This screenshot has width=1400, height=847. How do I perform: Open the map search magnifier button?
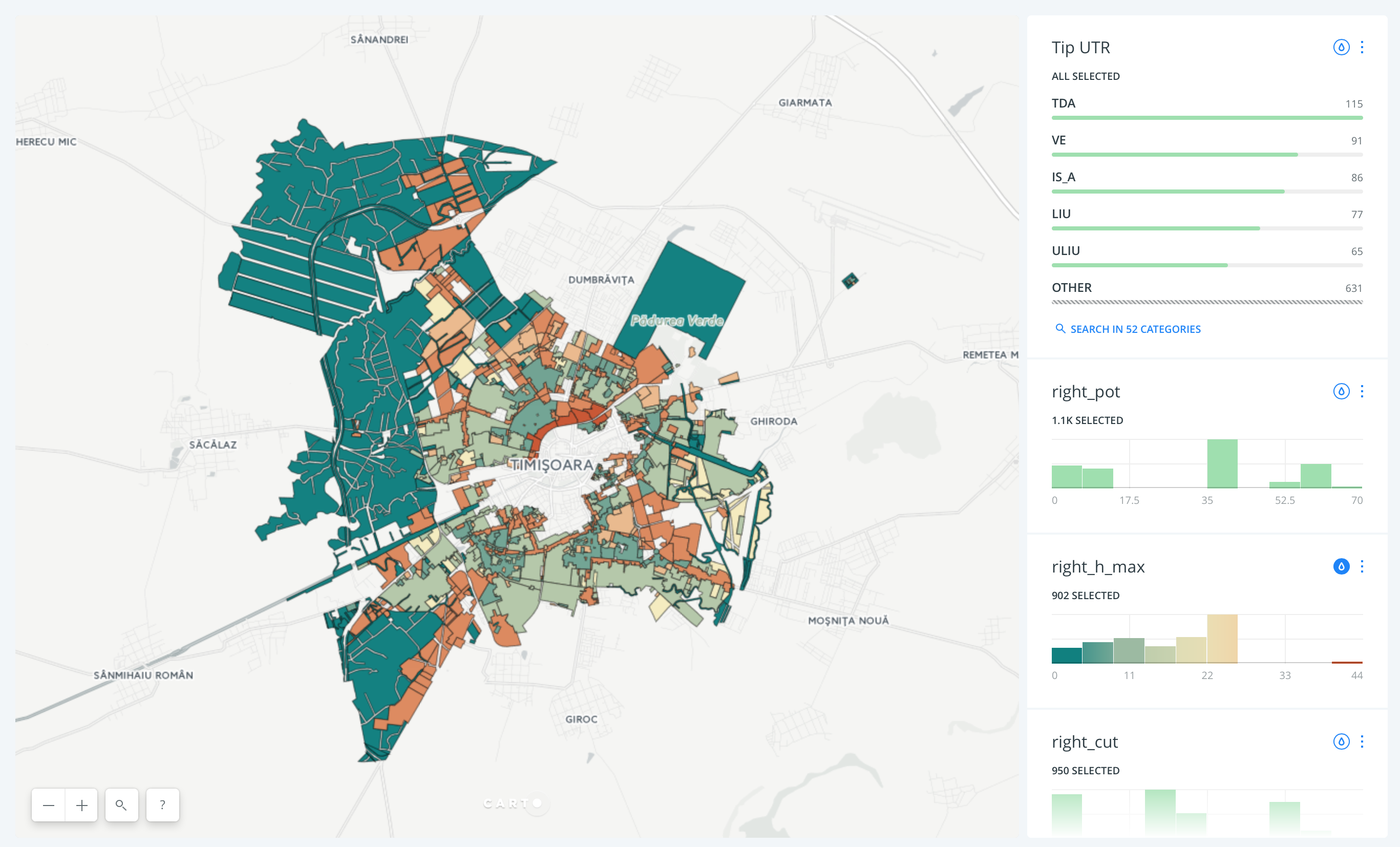(121, 805)
